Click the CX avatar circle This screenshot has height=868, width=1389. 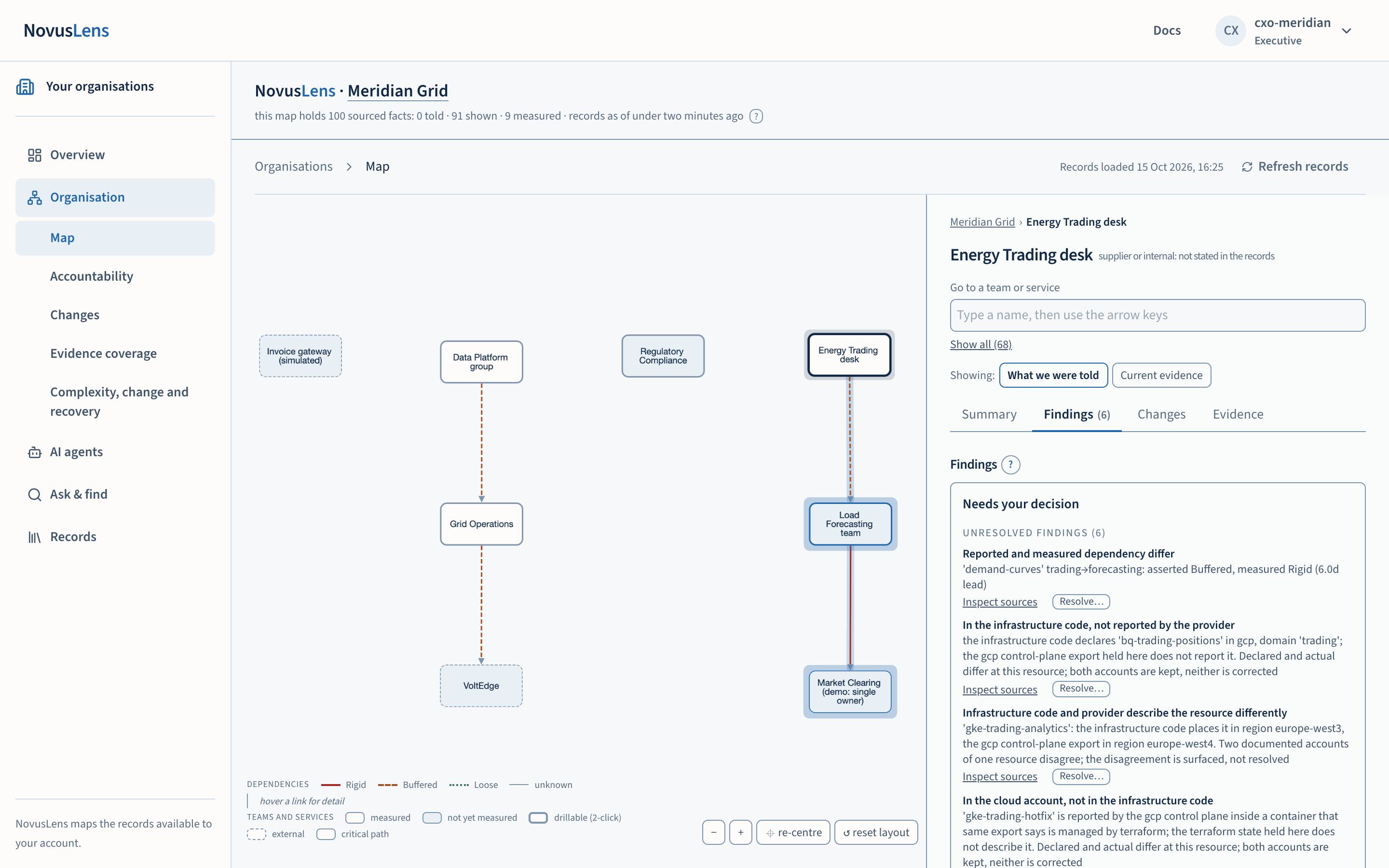pos(1231,31)
